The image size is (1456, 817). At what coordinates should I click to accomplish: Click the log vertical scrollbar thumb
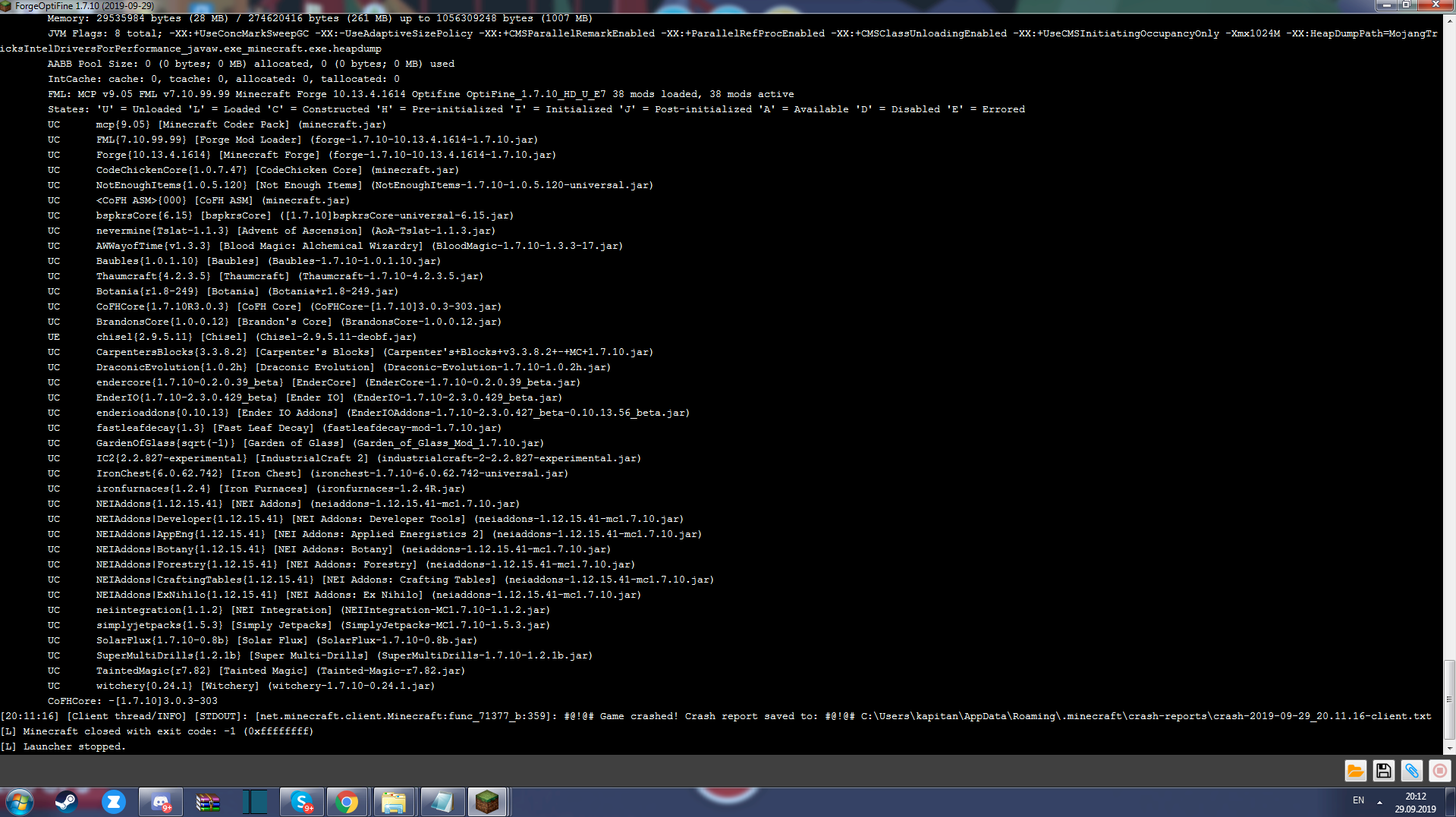[1449, 699]
